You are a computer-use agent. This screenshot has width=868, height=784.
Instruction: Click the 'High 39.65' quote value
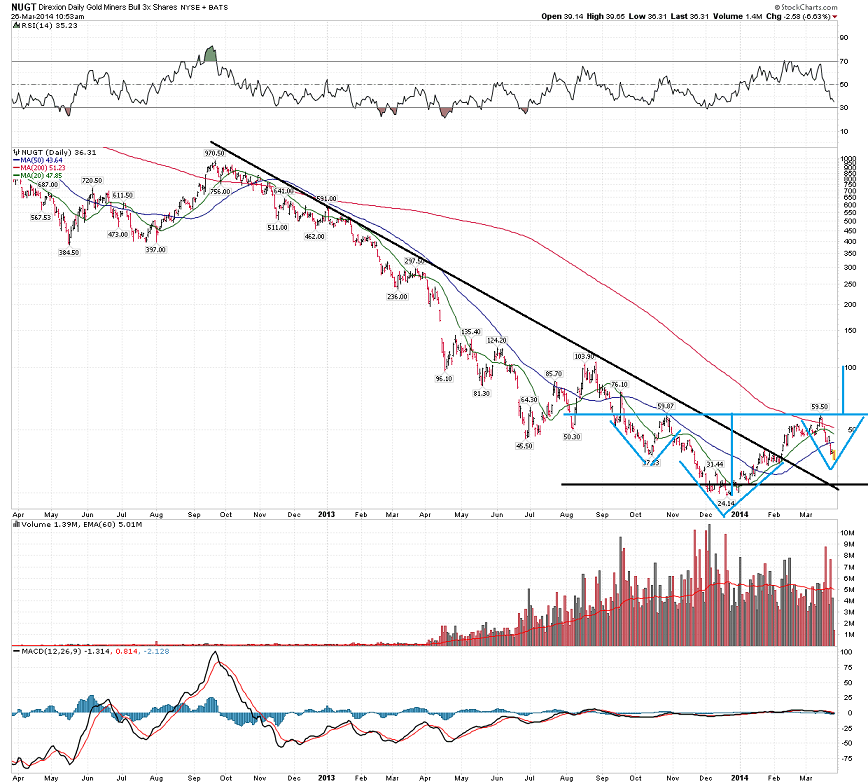(x=606, y=17)
